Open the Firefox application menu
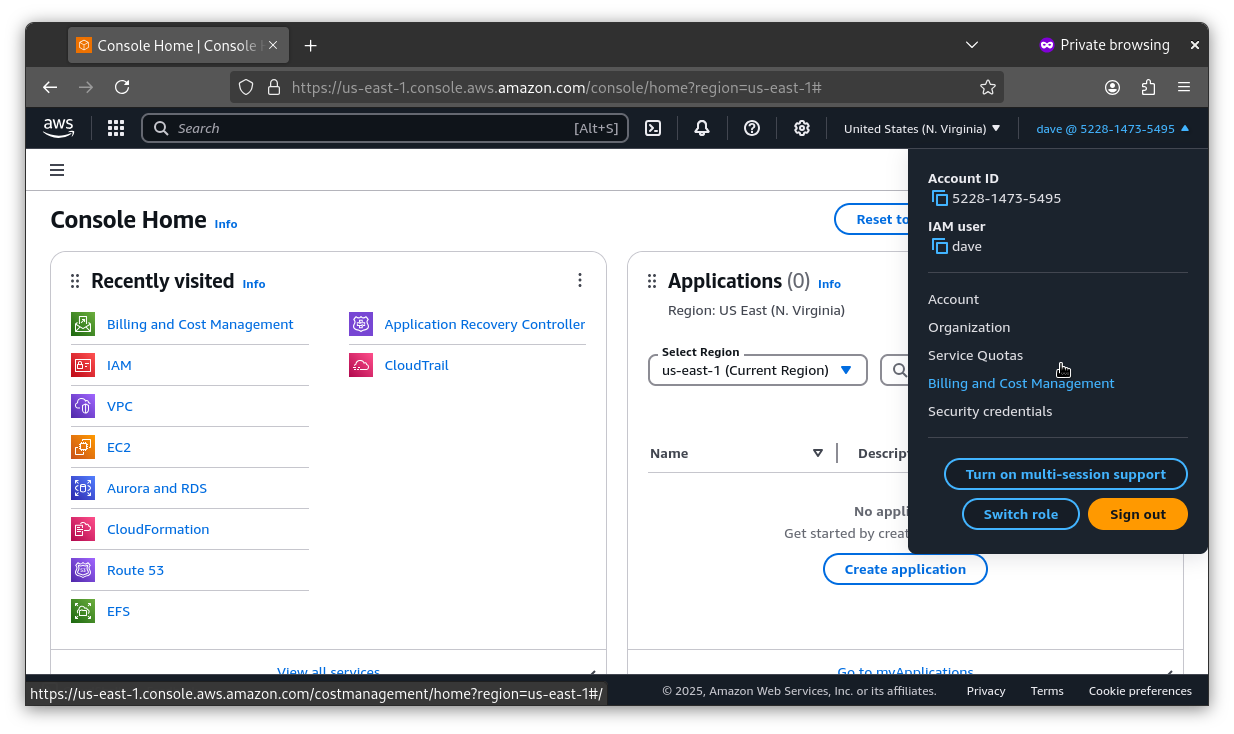The width and height of the screenshot is (1234, 734). pos(1184,87)
